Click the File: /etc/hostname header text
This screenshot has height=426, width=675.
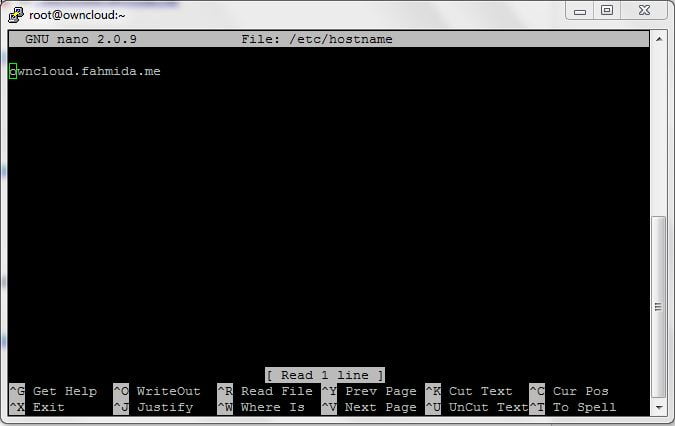tap(317, 39)
